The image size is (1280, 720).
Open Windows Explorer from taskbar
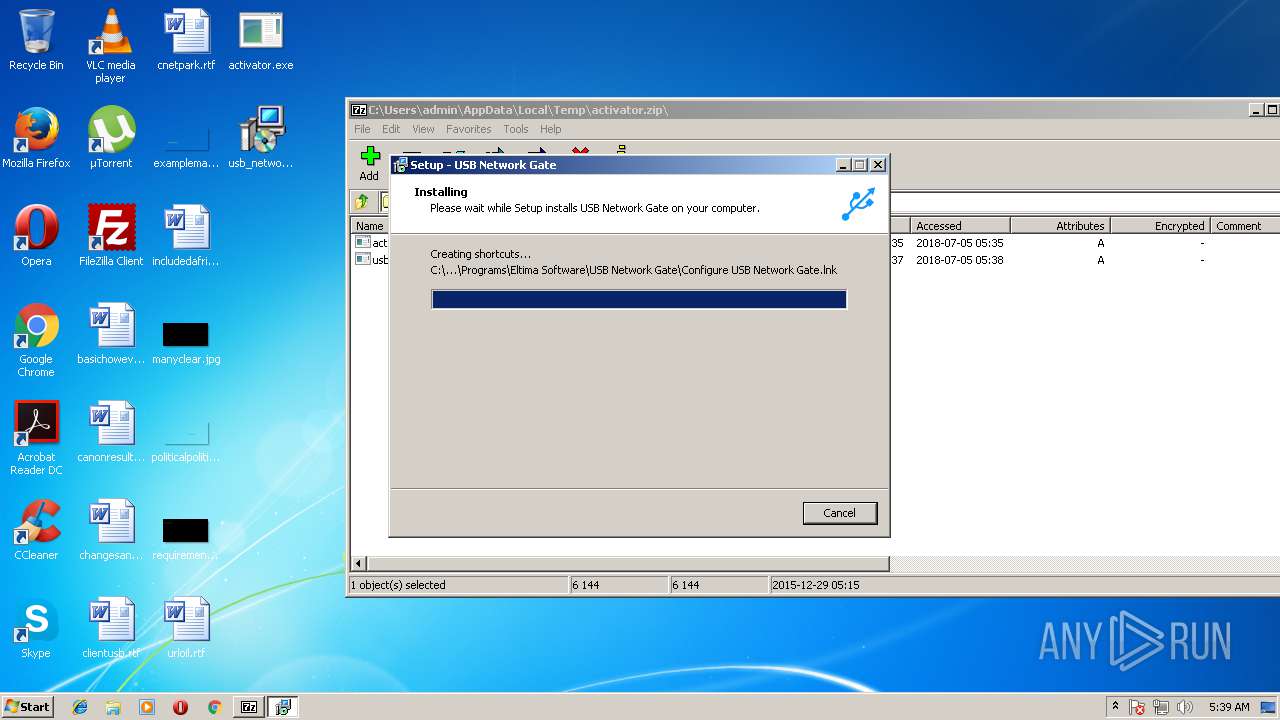113,707
